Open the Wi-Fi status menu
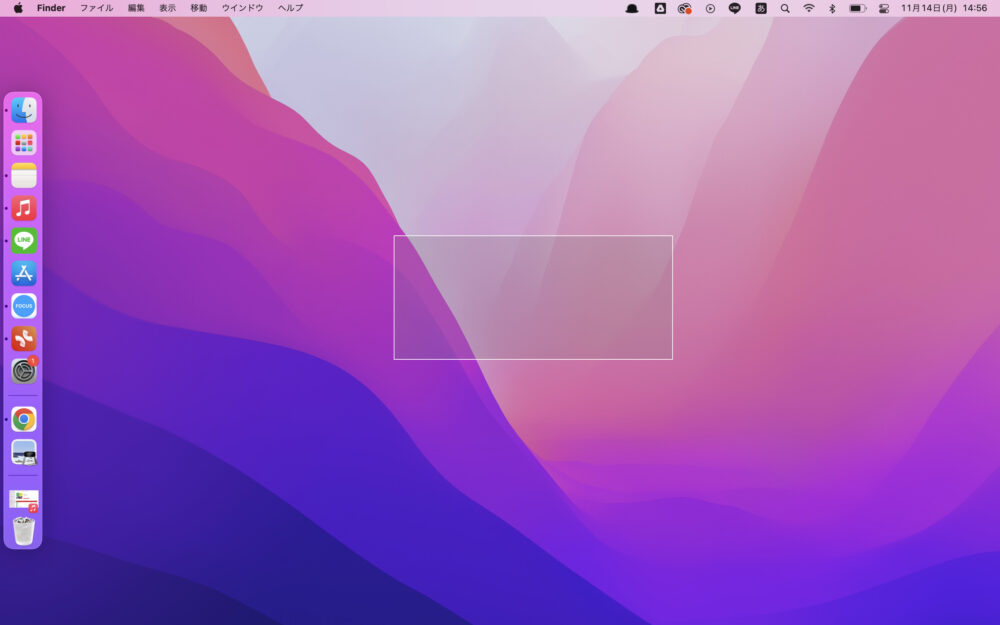Viewport: 1000px width, 625px height. point(809,8)
